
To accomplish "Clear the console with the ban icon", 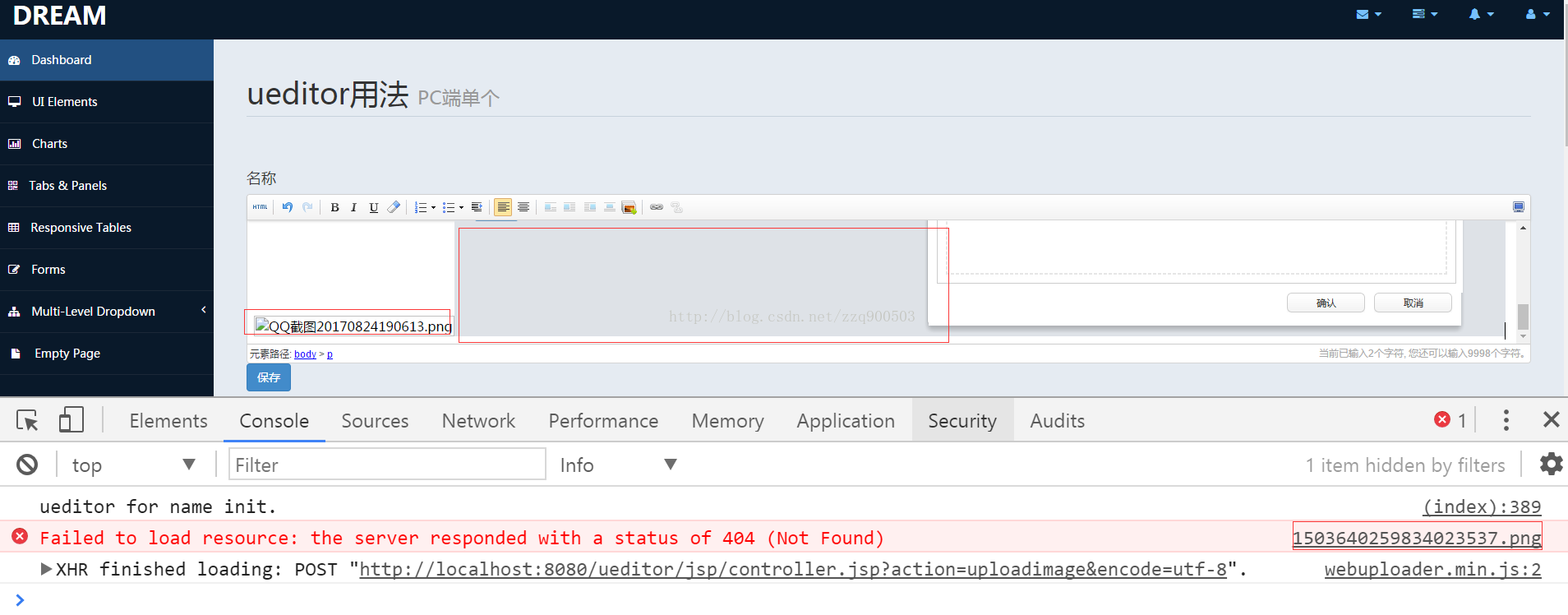I will (27, 465).
